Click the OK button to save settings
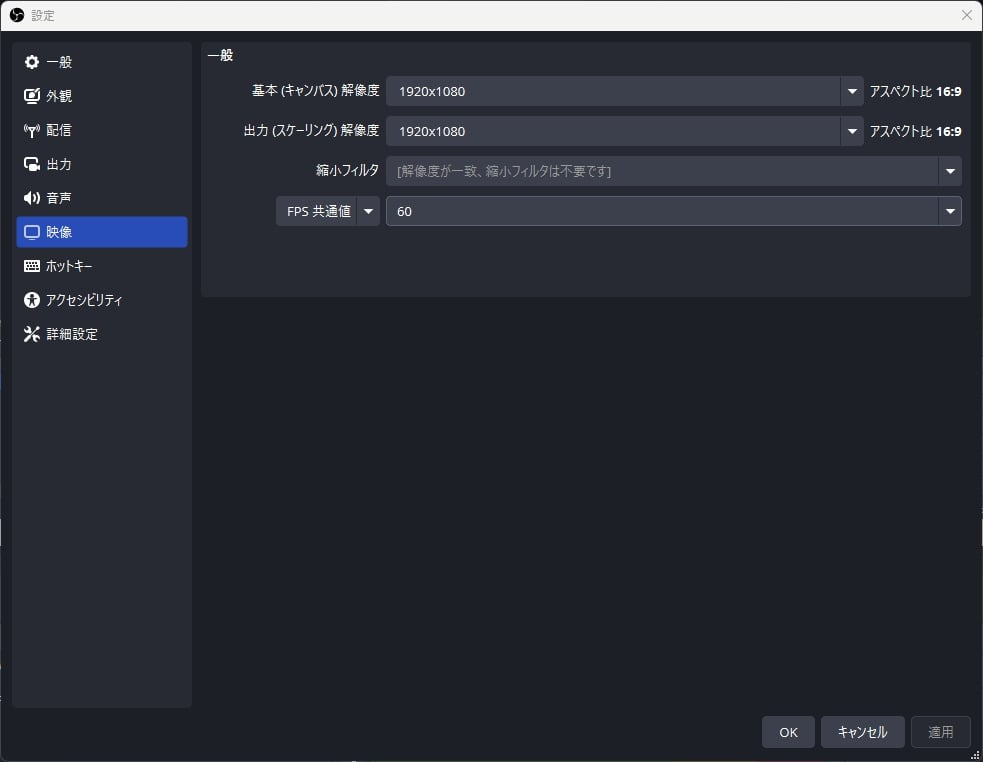 pyautogui.click(x=788, y=732)
